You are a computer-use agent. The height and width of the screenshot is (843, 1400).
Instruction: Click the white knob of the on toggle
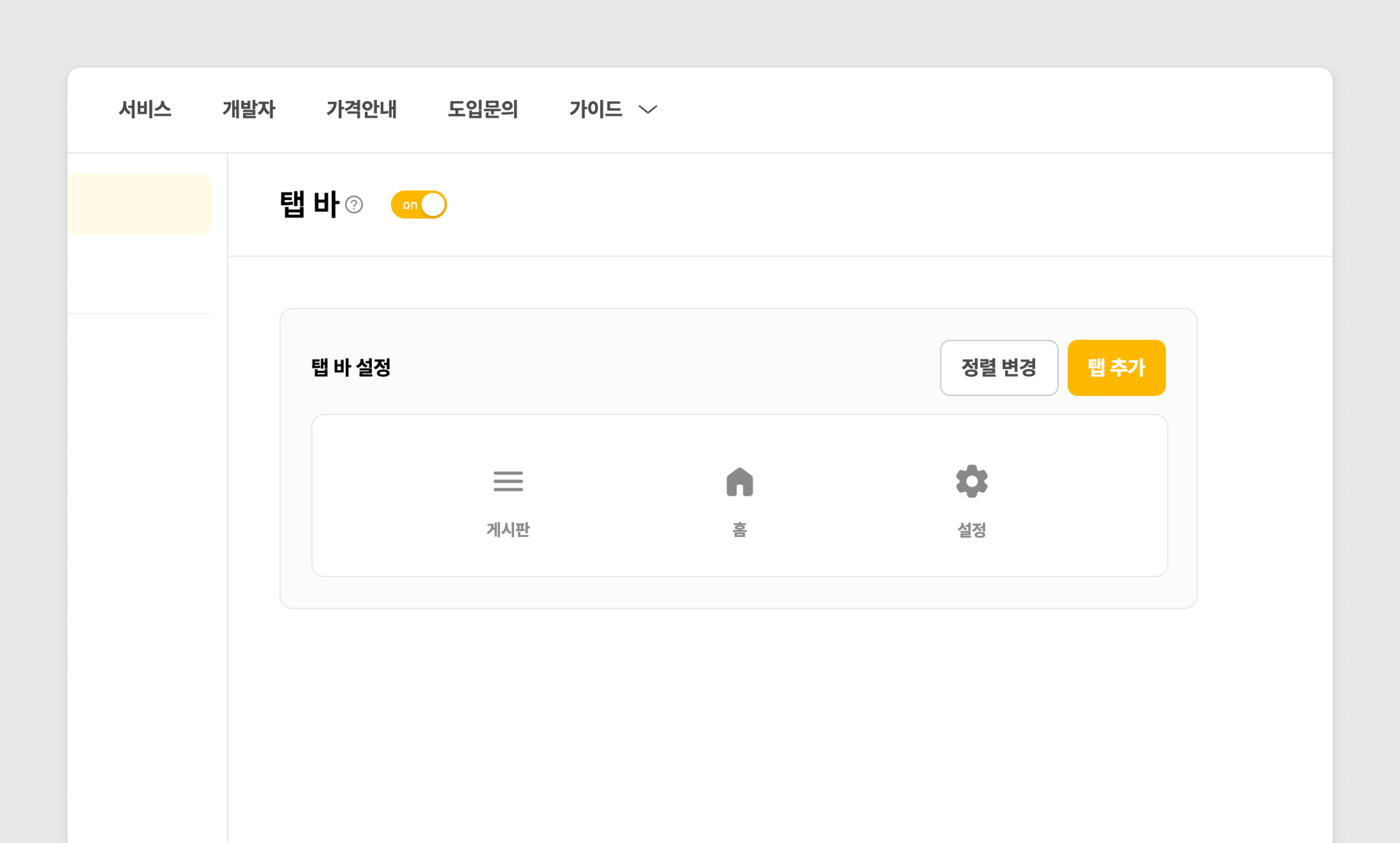[x=433, y=205]
